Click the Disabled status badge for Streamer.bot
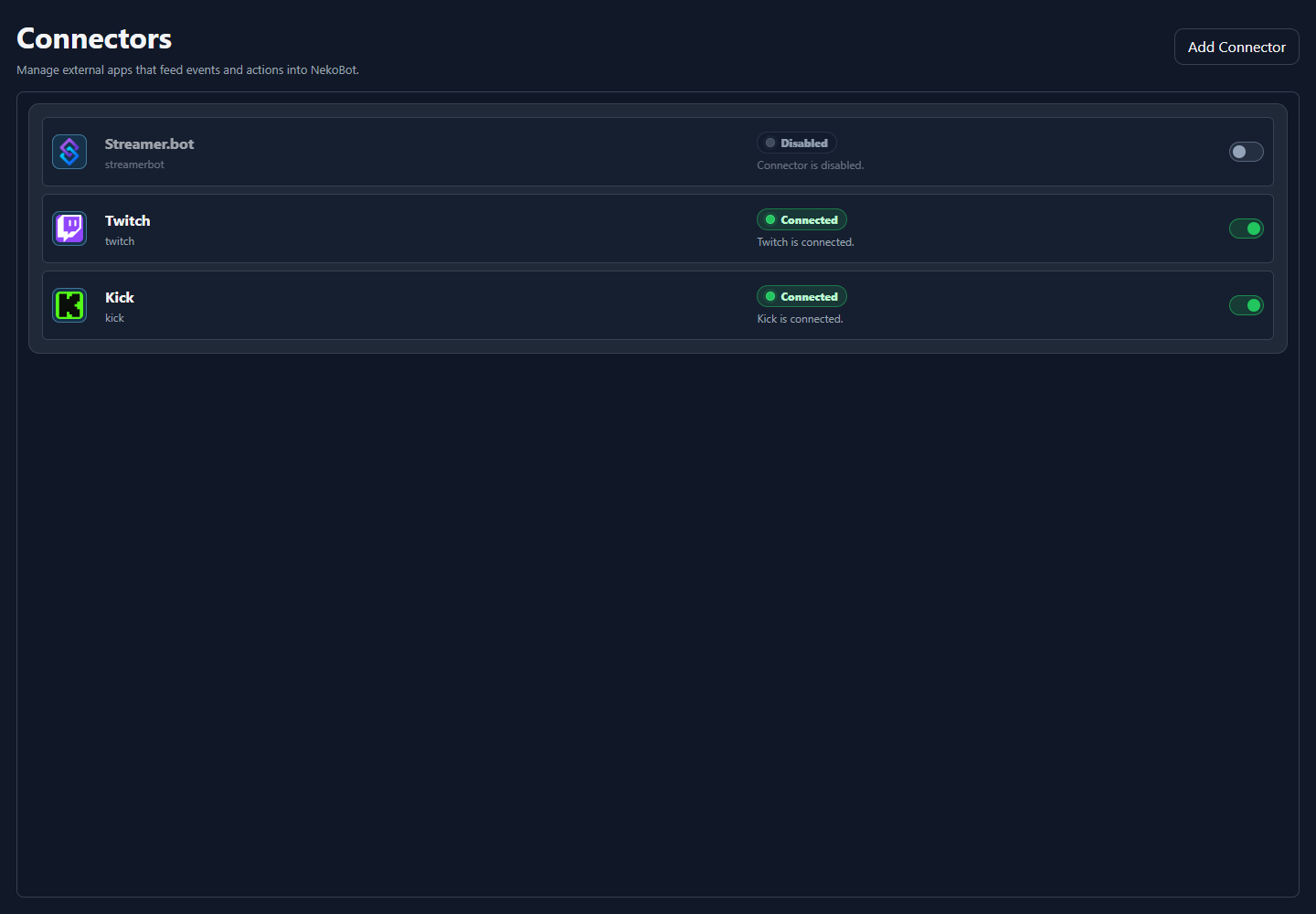The image size is (1316, 914). pyautogui.click(x=796, y=143)
